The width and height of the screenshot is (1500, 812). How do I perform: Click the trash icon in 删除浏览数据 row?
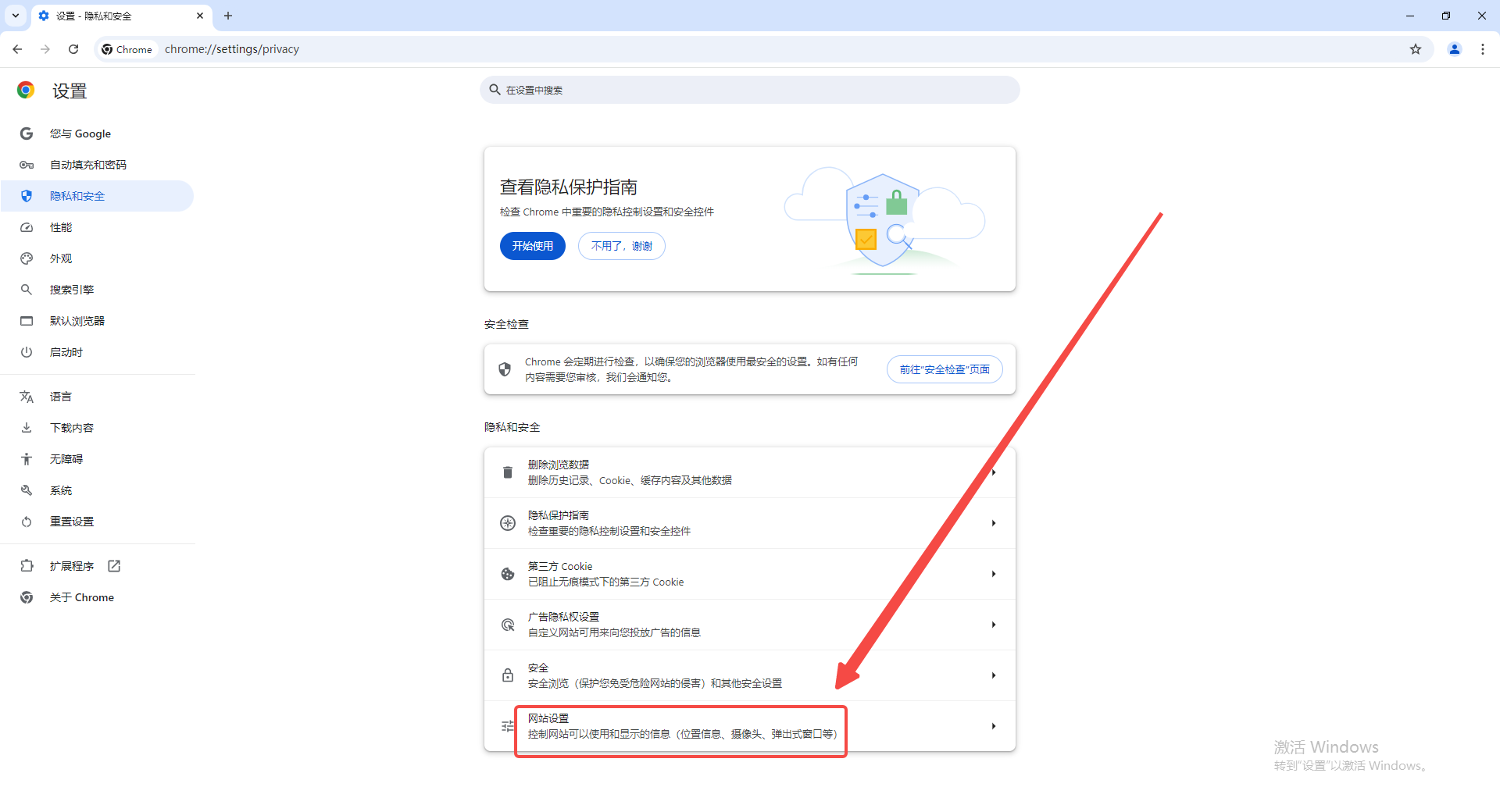tap(508, 472)
